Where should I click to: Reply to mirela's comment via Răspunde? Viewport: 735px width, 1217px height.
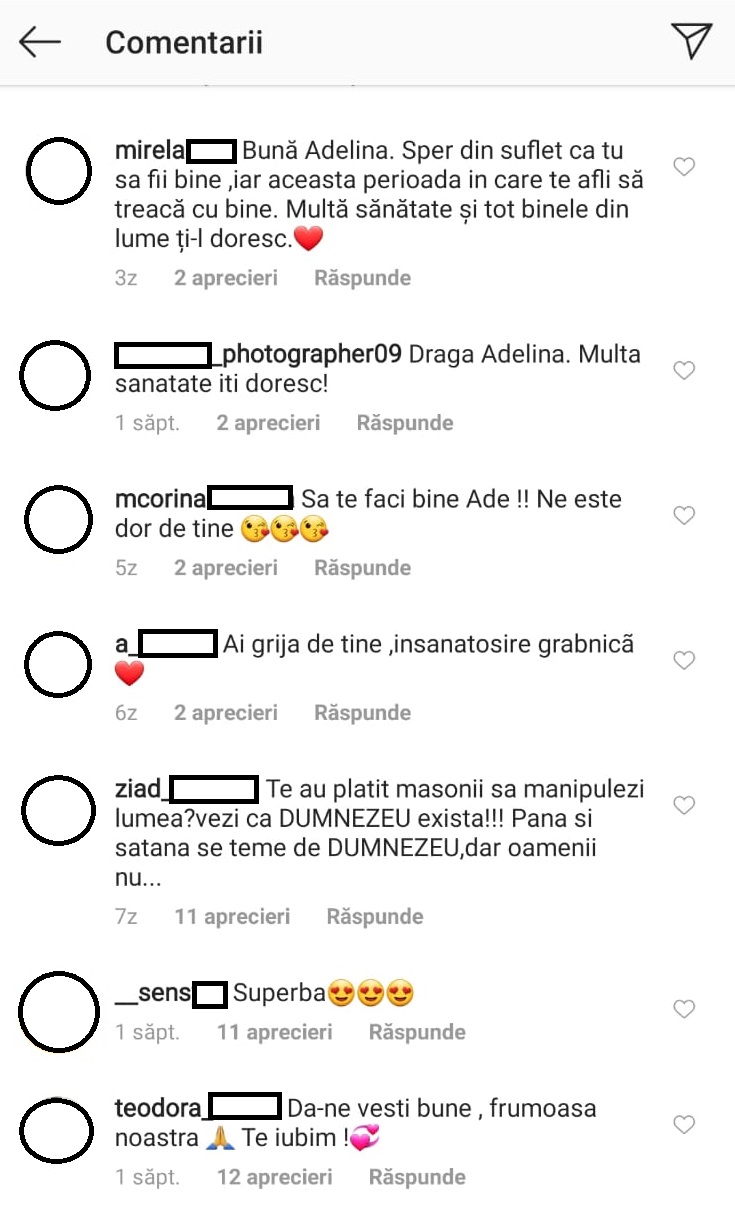tap(362, 278)
